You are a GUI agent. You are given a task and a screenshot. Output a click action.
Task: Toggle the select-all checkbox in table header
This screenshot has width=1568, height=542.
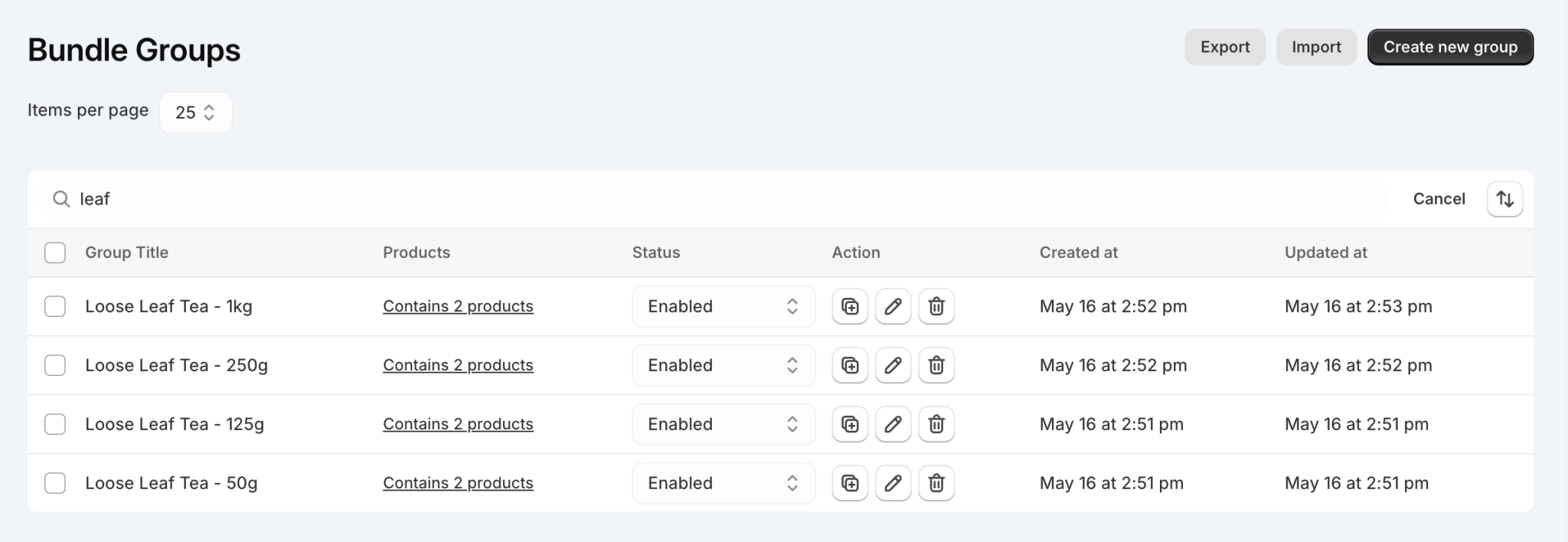pos(55,253)
